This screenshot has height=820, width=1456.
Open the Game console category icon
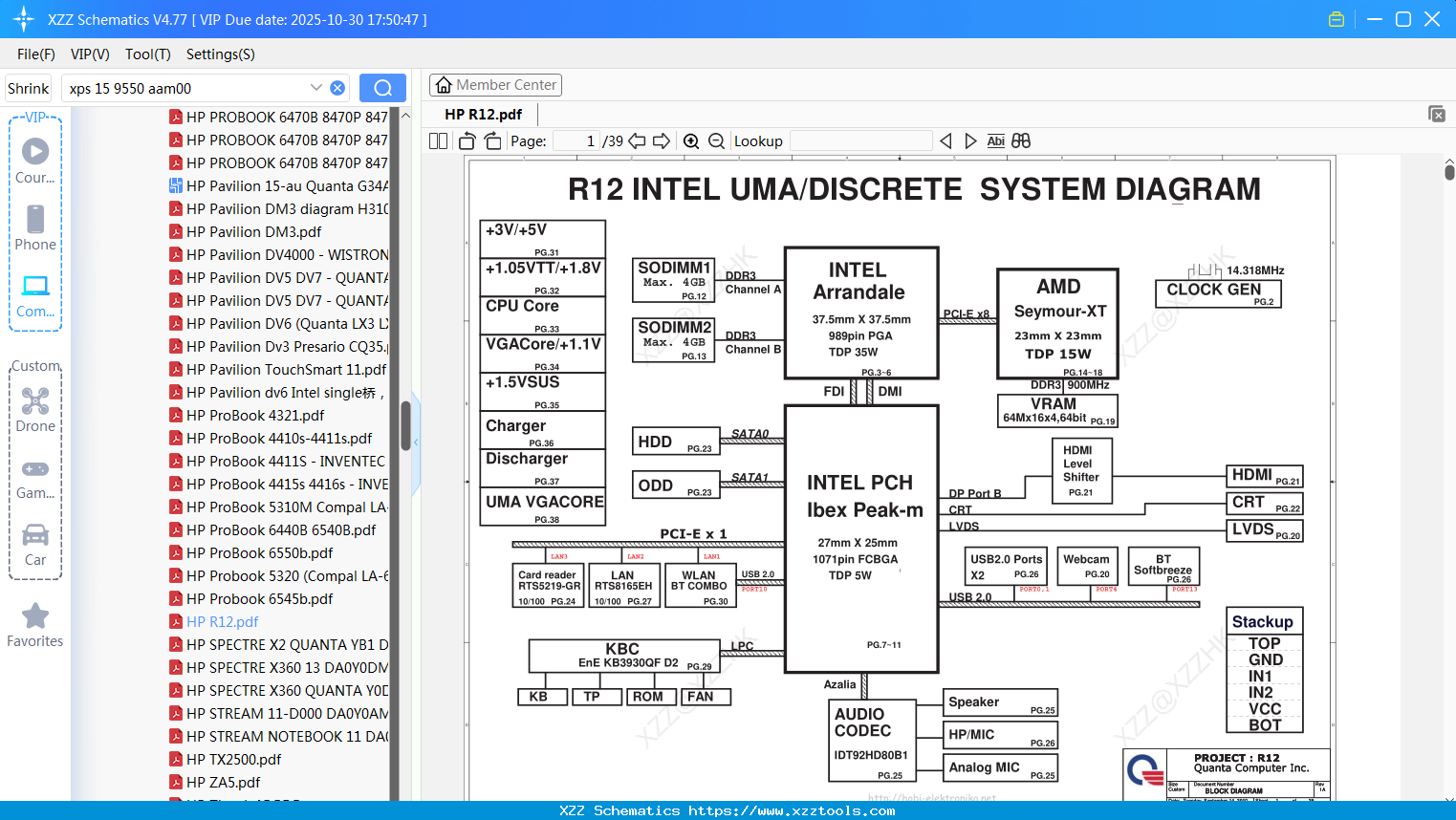pyautogui.click(x=35, y=478)
